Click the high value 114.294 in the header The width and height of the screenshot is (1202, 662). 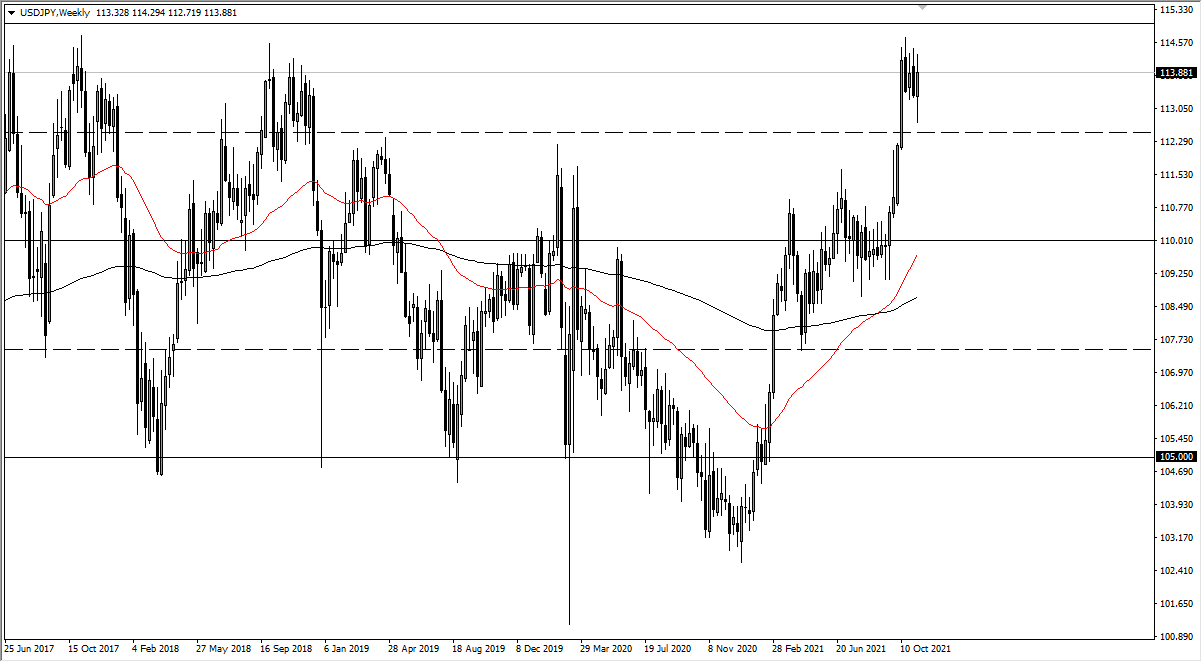click(130, 13)
